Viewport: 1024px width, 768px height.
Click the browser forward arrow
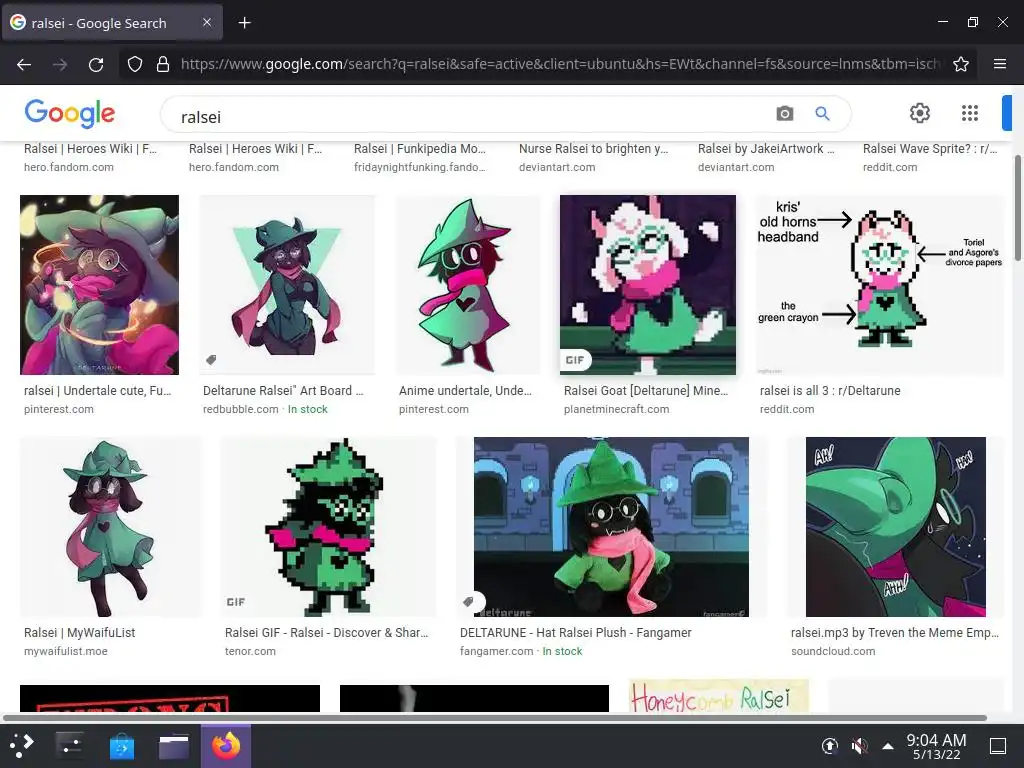(x=60, y=64)
